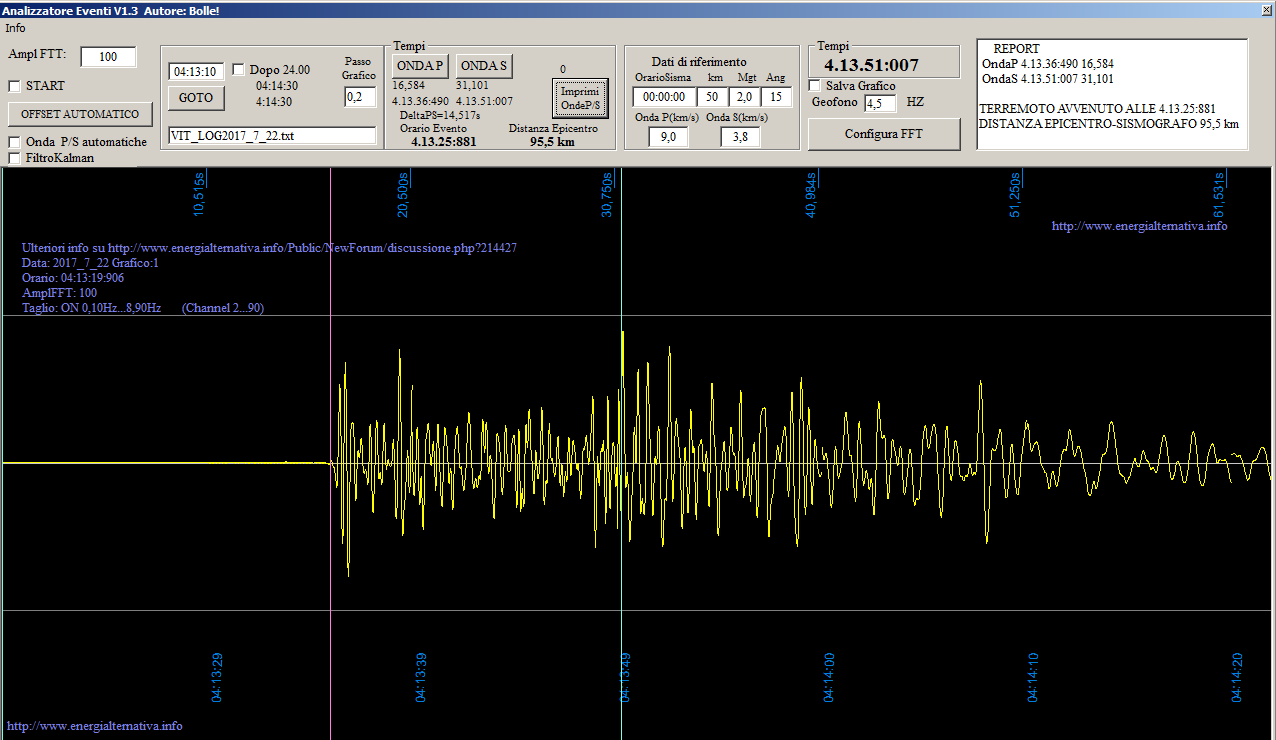Click the 61,531s top axis label
The width and height of the screenshot is (1276, 740).
1219,194
